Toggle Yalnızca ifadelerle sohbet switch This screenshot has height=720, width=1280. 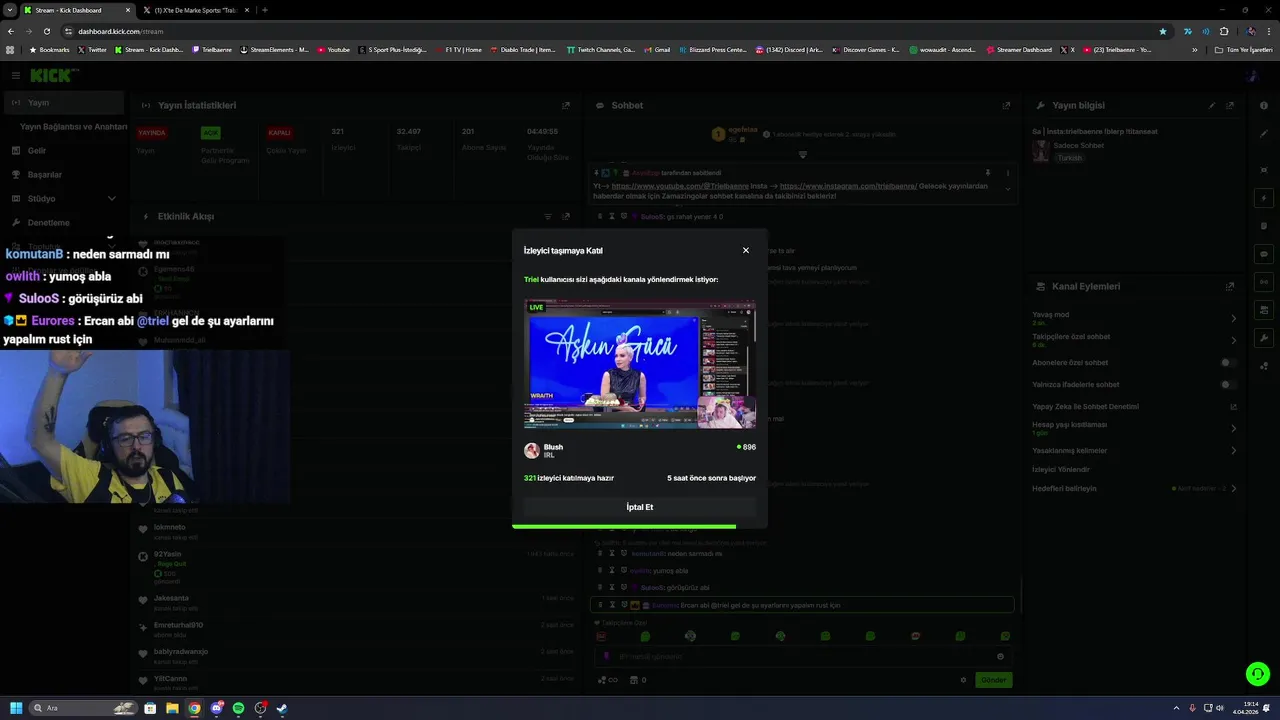[1229, 384]
